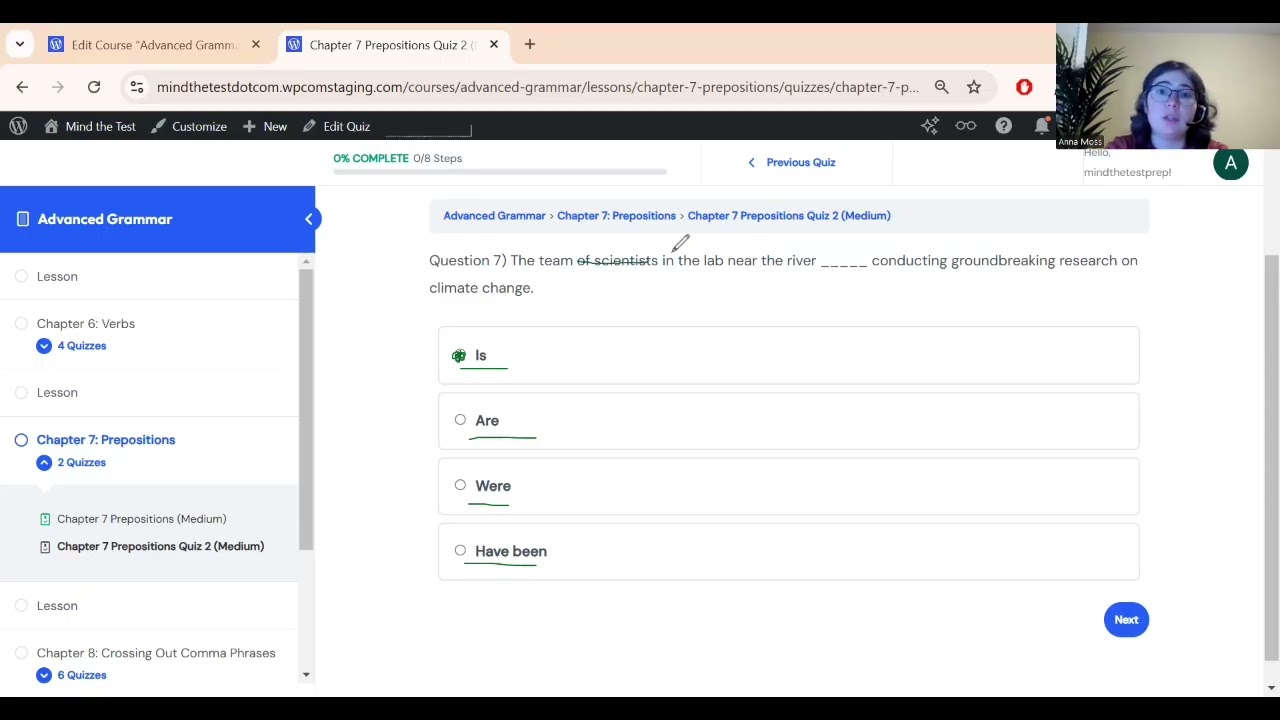
Task: Click Advanced Grammar breadcrumb link
Action: [494, 215]
